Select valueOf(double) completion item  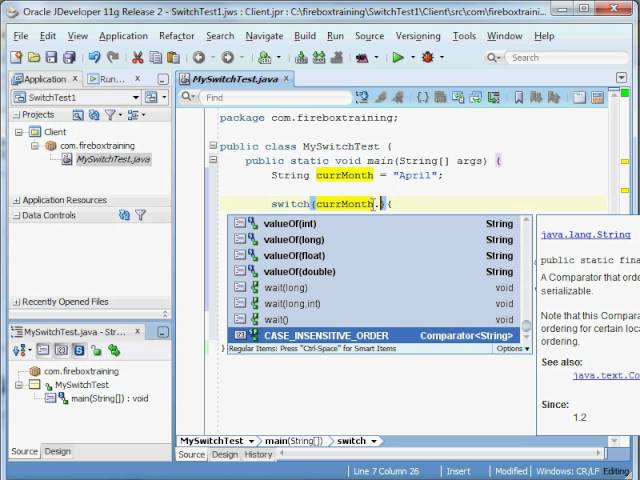point(374,272)
